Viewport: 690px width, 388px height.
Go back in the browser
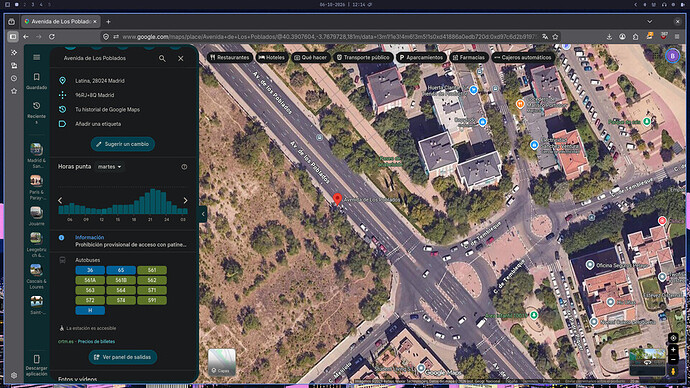click(x=26, y=37)
